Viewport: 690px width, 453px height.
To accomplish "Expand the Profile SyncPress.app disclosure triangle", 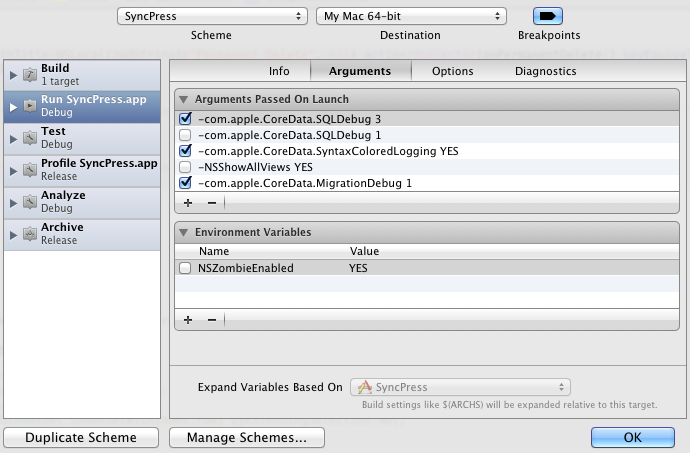I will (x=13, y=171).
